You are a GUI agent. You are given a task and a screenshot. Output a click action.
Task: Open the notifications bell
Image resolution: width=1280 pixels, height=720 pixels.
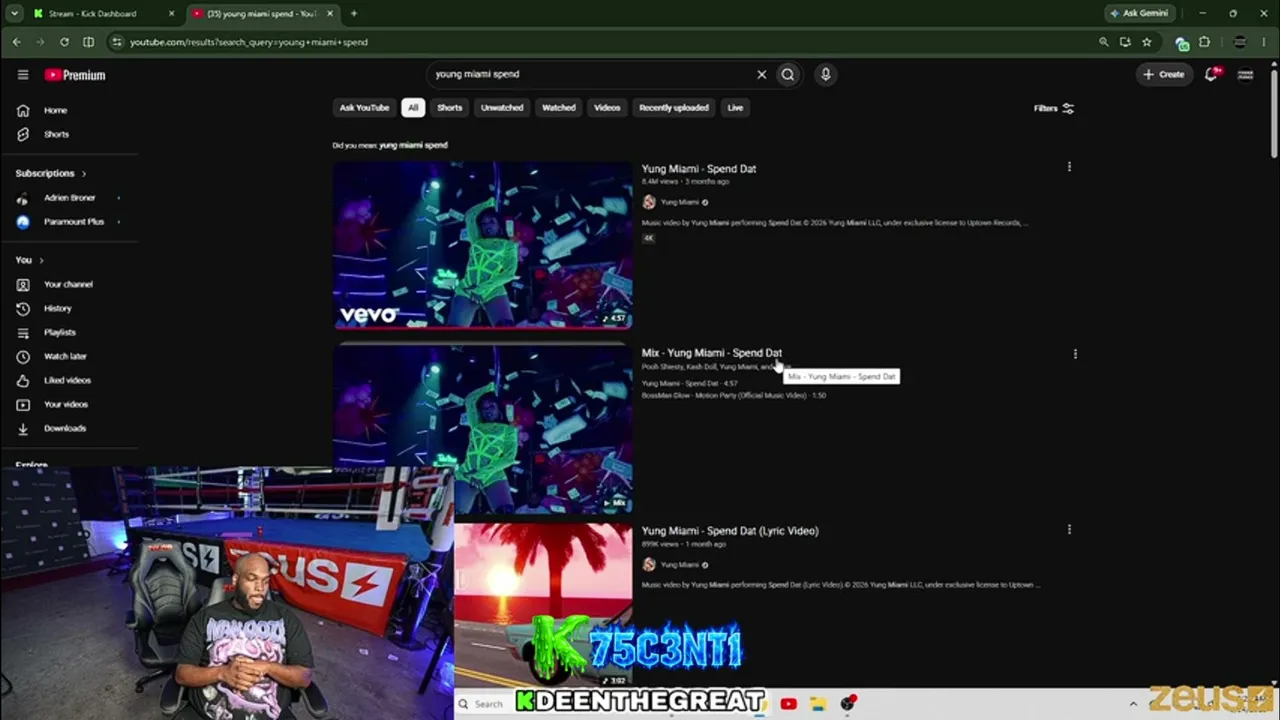1212,74
